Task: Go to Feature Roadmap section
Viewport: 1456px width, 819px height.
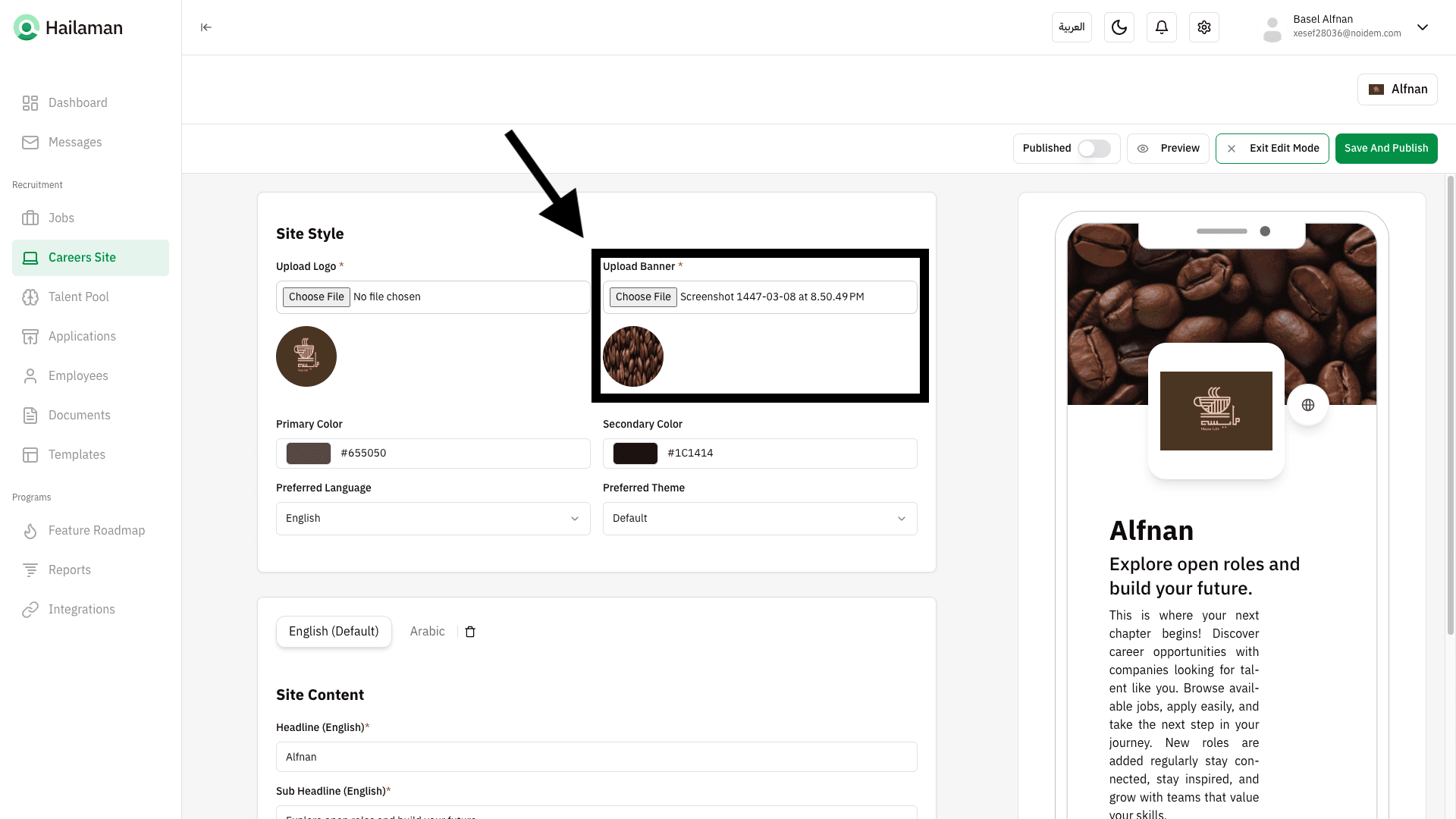Action: click(96, 531)
